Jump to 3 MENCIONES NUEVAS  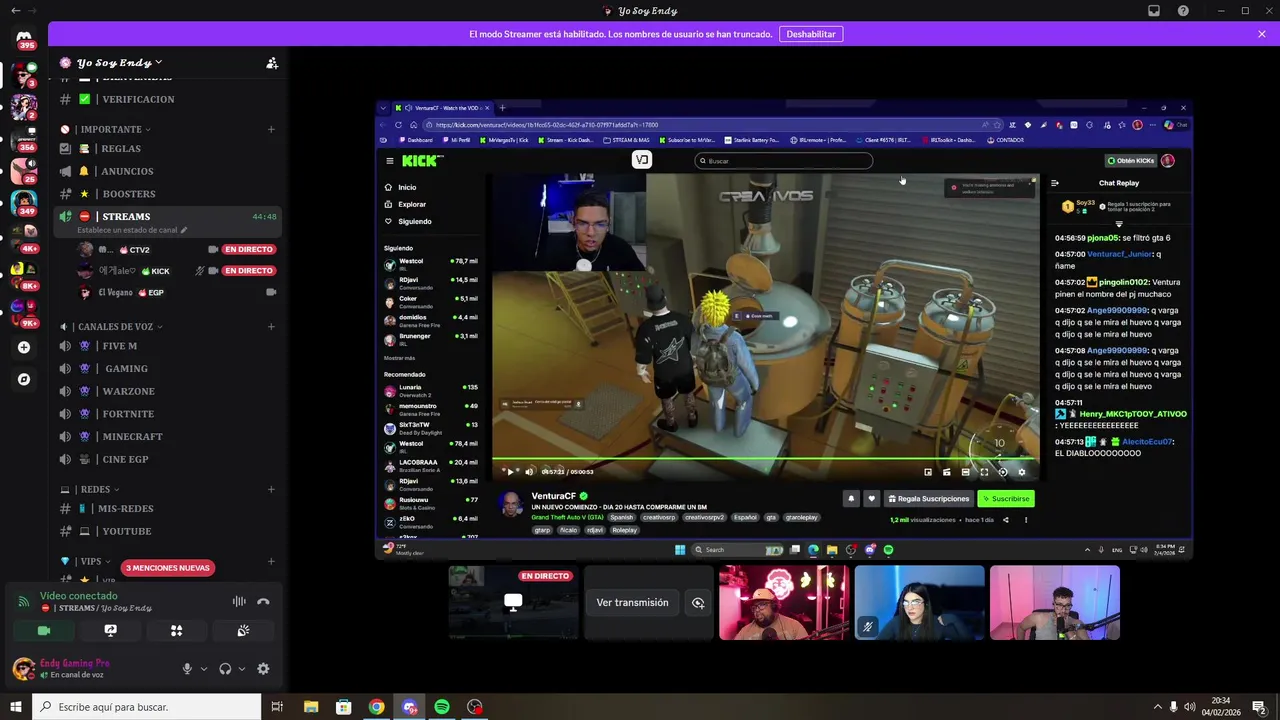[x=168, y=568]
